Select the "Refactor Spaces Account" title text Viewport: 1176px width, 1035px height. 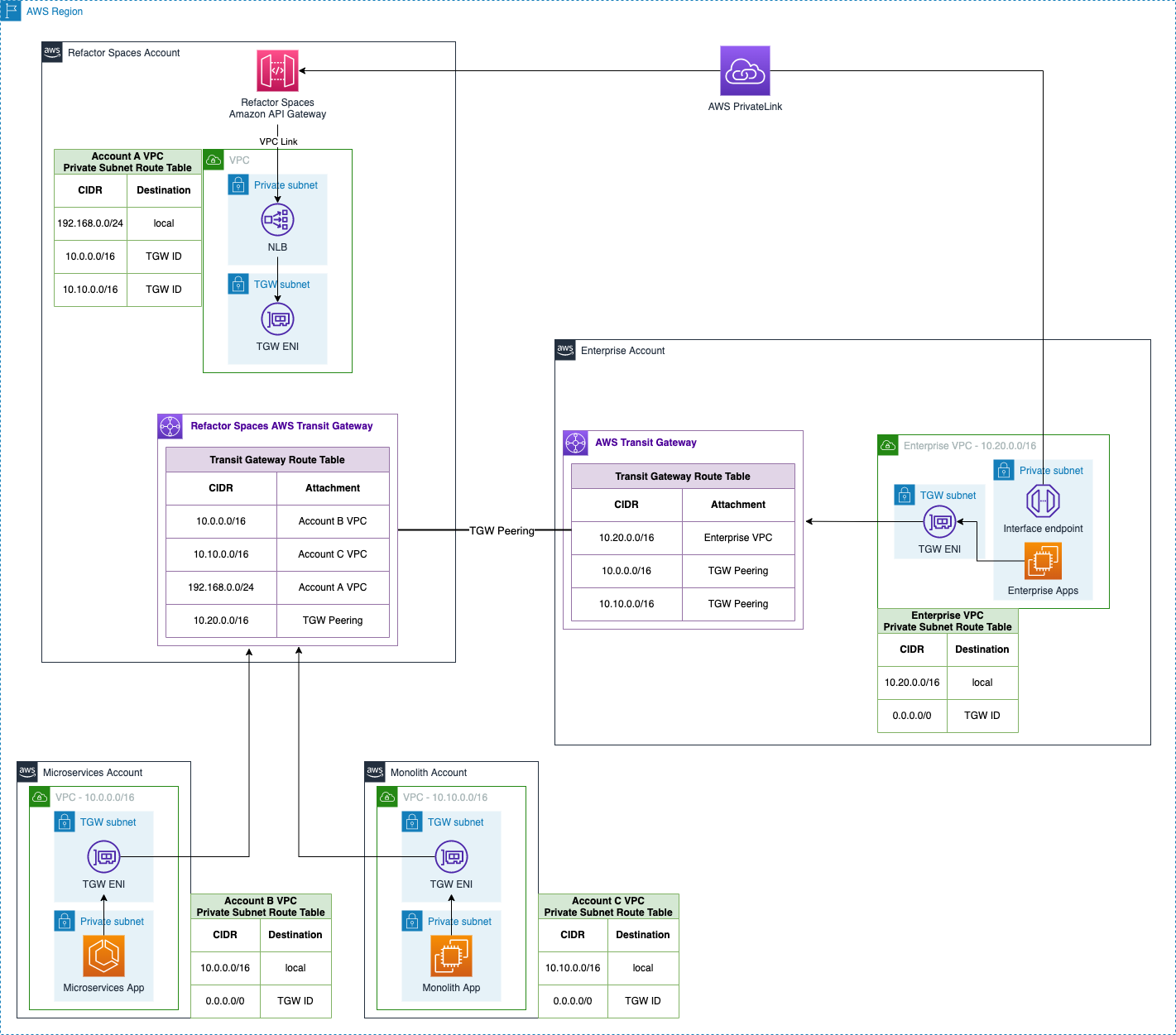[x=124, y=53]
